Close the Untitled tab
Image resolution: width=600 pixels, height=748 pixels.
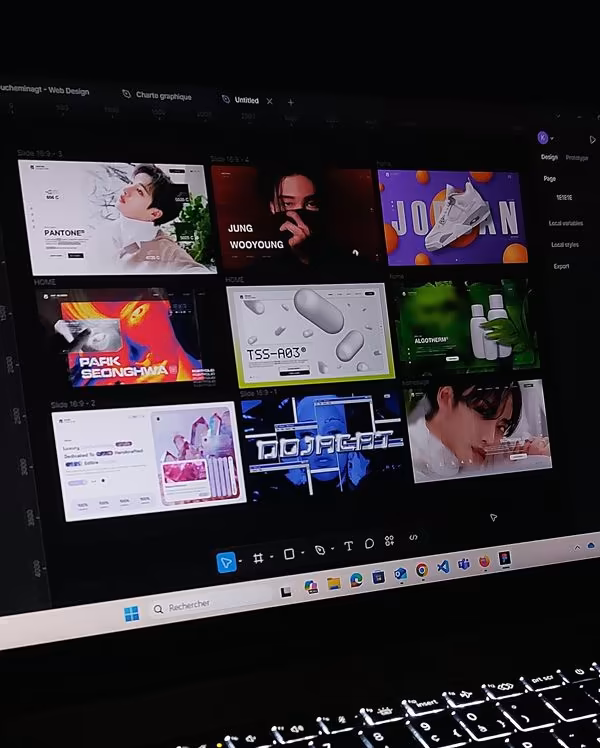(x=269, y=101)
